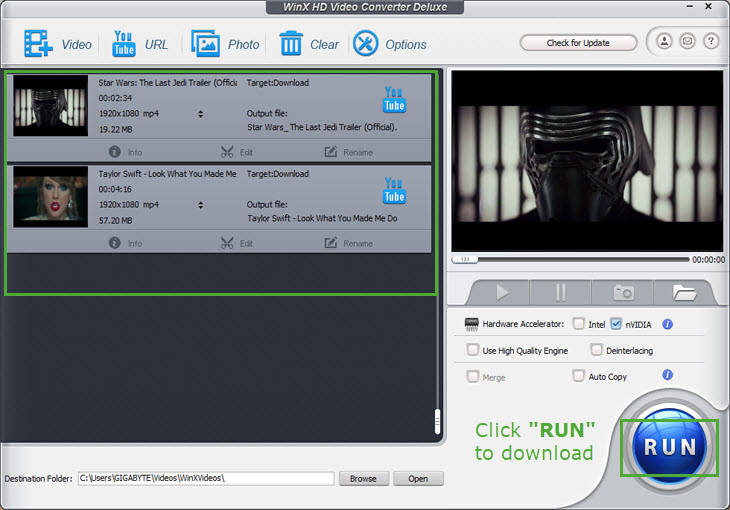Click the Video toolbar label
This screenshot has width=730, height=510.
(x=76, y=45)
